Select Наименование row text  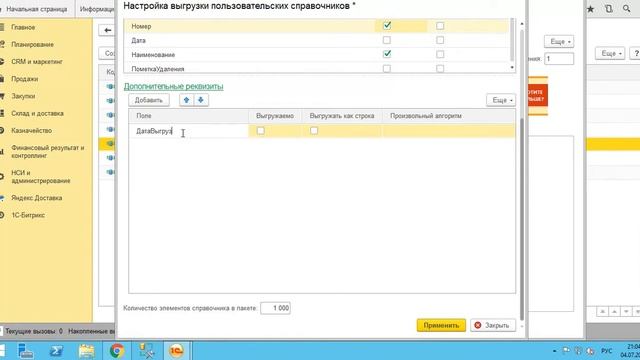153,55
